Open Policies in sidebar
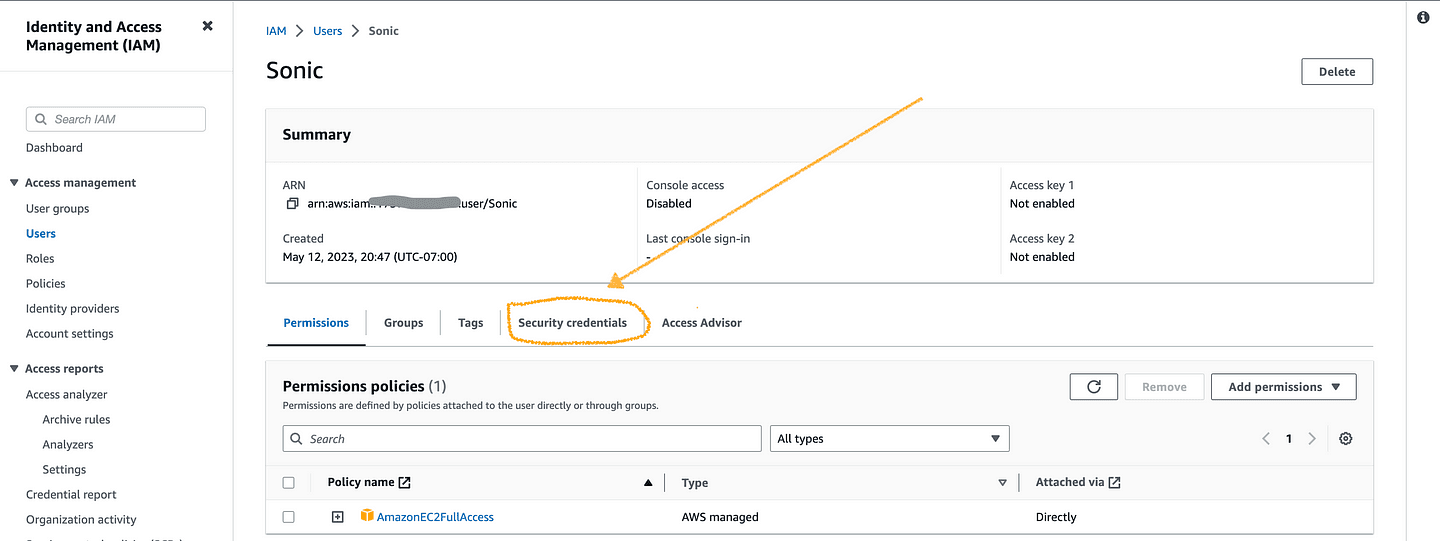The height and width of the screenshot is (541, 1440). pos(46,284)
